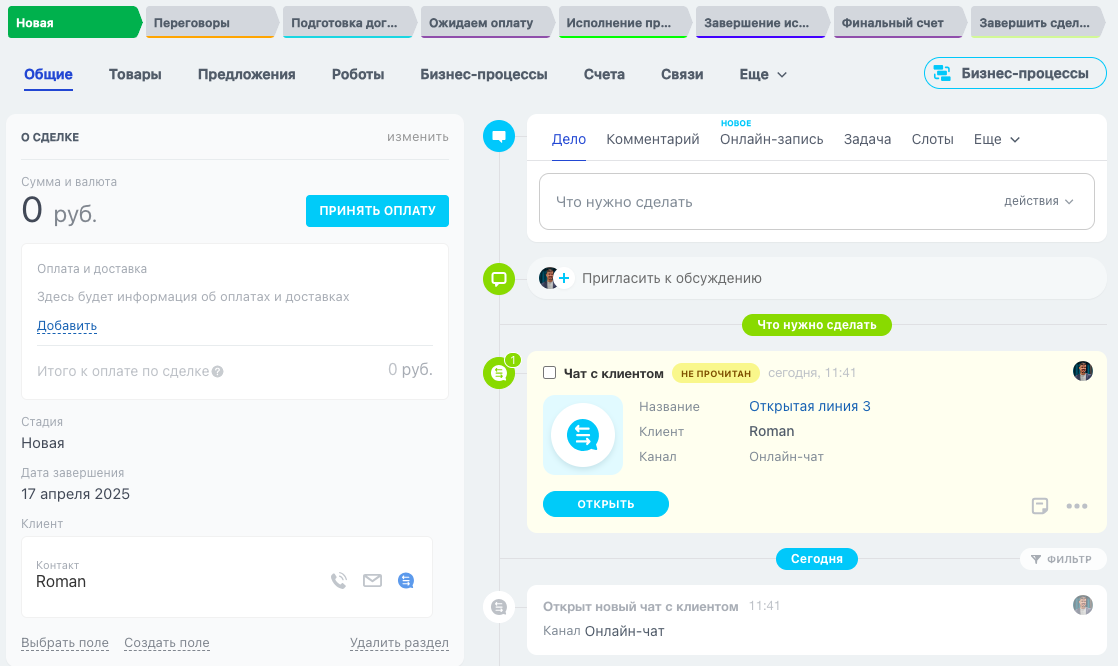Click the НЕ ПРОЧИТАН badge
This screenshot has width=1118, height=666.
click(x=716, y=373)
